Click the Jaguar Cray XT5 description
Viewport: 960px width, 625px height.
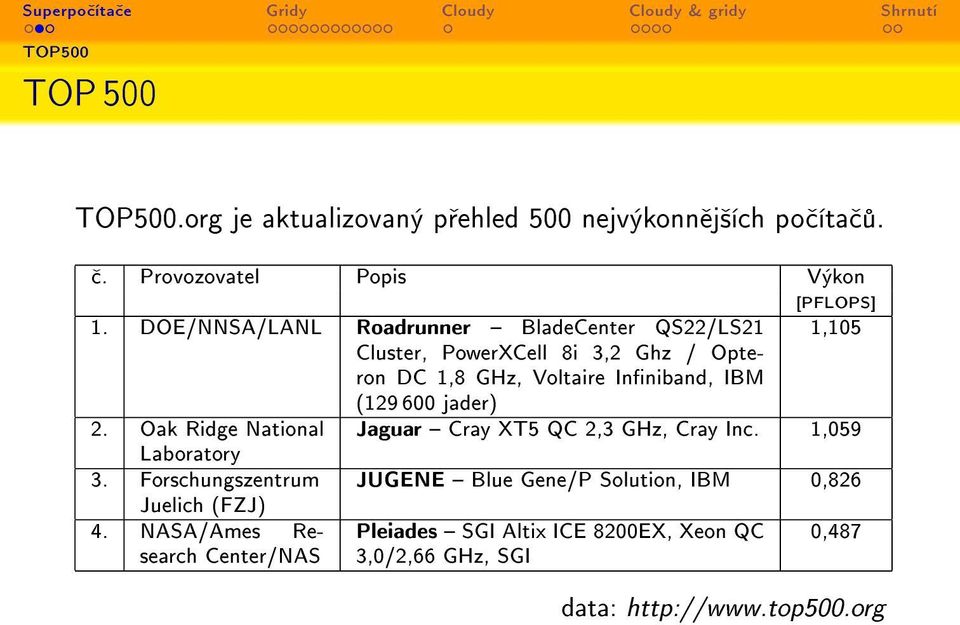pyautogui.click(x=557, y=430)
